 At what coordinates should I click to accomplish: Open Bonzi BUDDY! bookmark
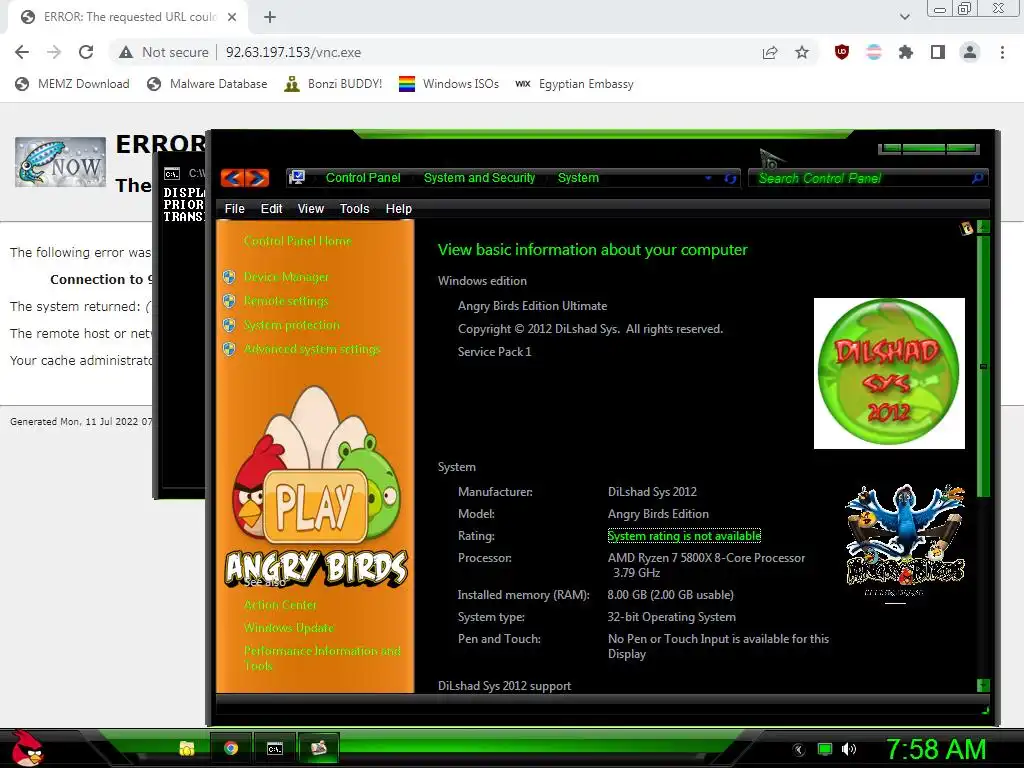(333, 84)
